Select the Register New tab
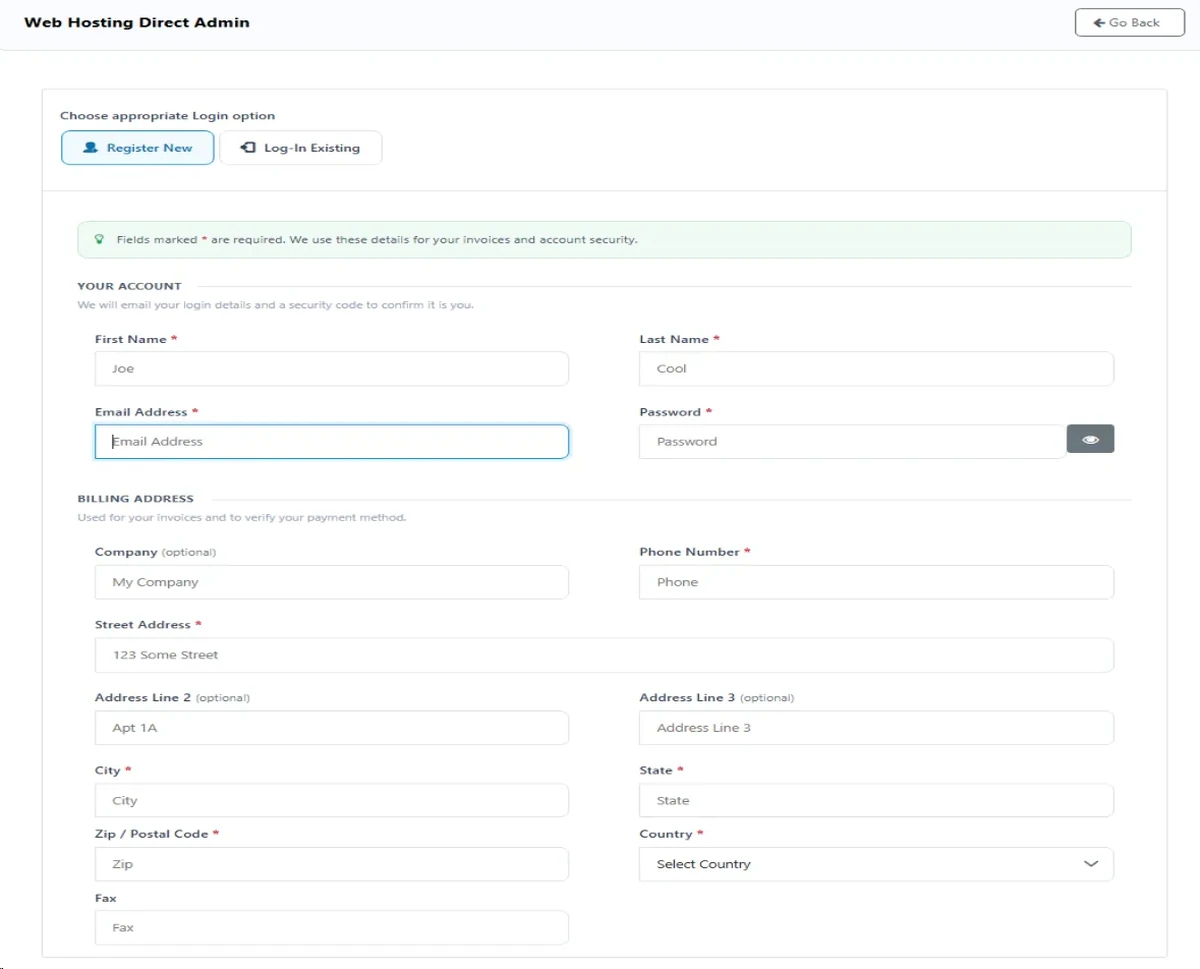 coord(138,147)
